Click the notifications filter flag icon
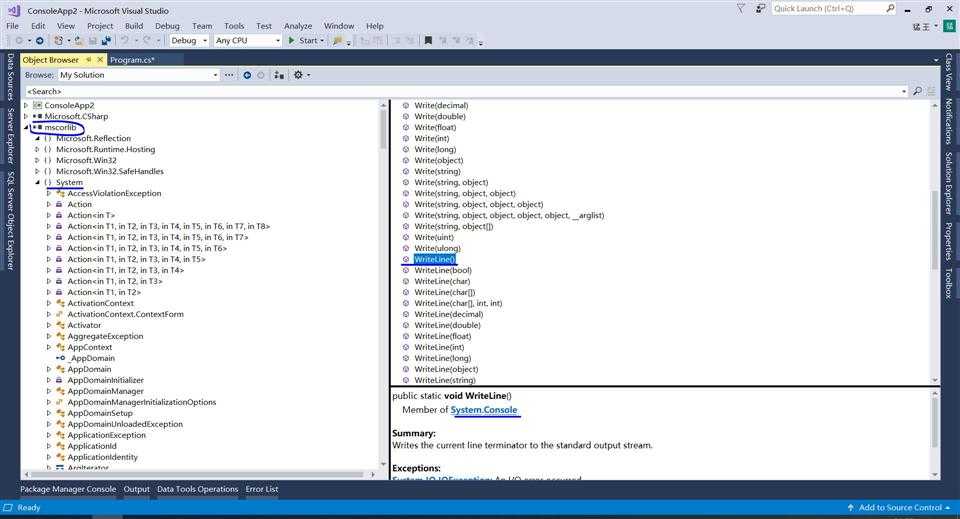The width and height of the screenshot is (960, 519). (x=740, y=9)
